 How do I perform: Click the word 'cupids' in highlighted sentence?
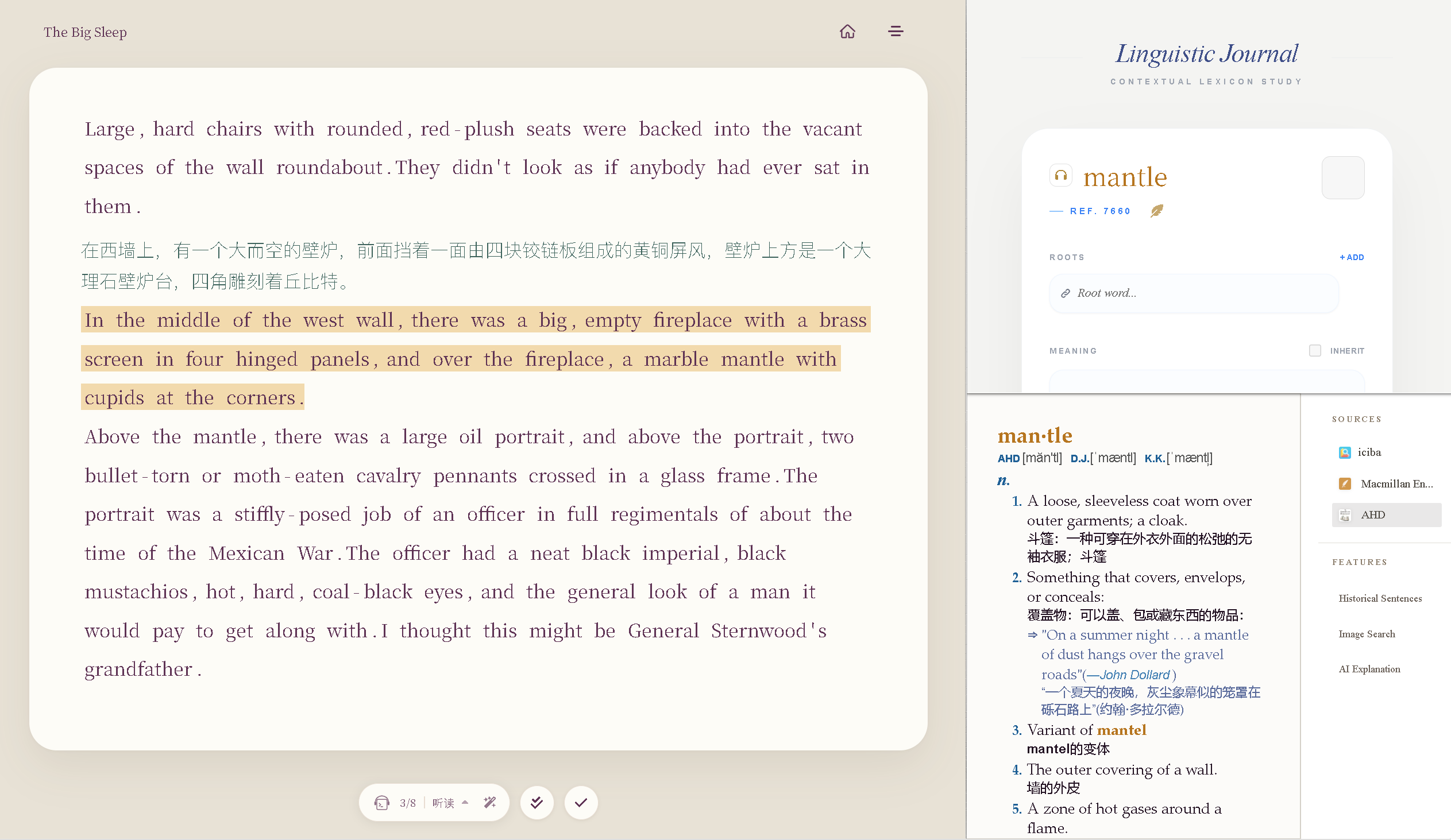pyautogui.click(x=114, y=397)
